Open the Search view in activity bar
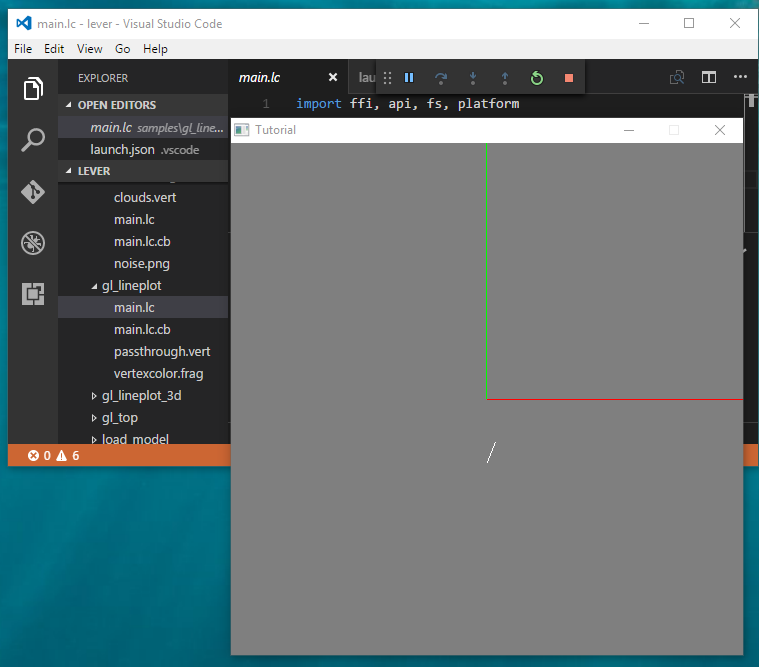Image resolution: width=759 pixels, height=667 pixels. tap(33, 140)
